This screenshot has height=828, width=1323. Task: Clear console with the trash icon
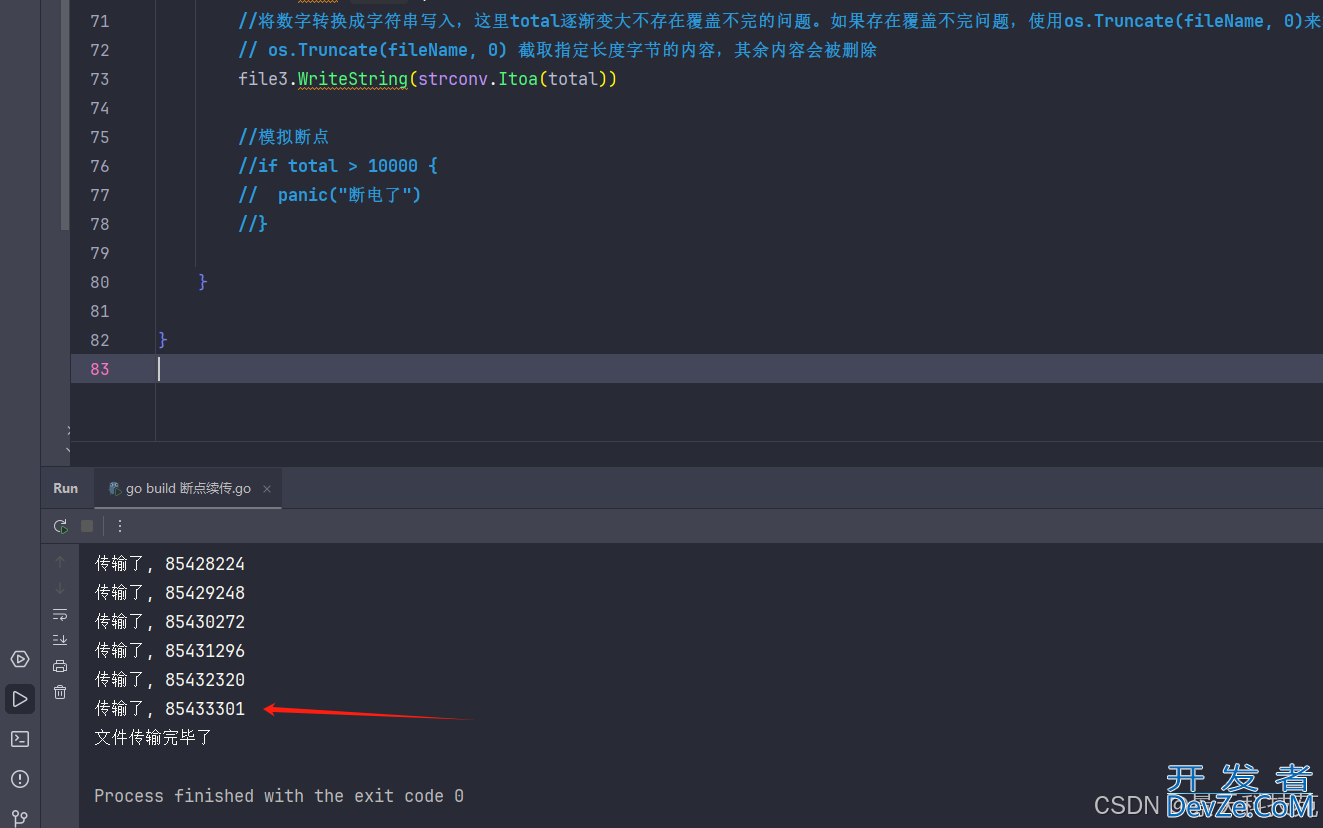60,692
